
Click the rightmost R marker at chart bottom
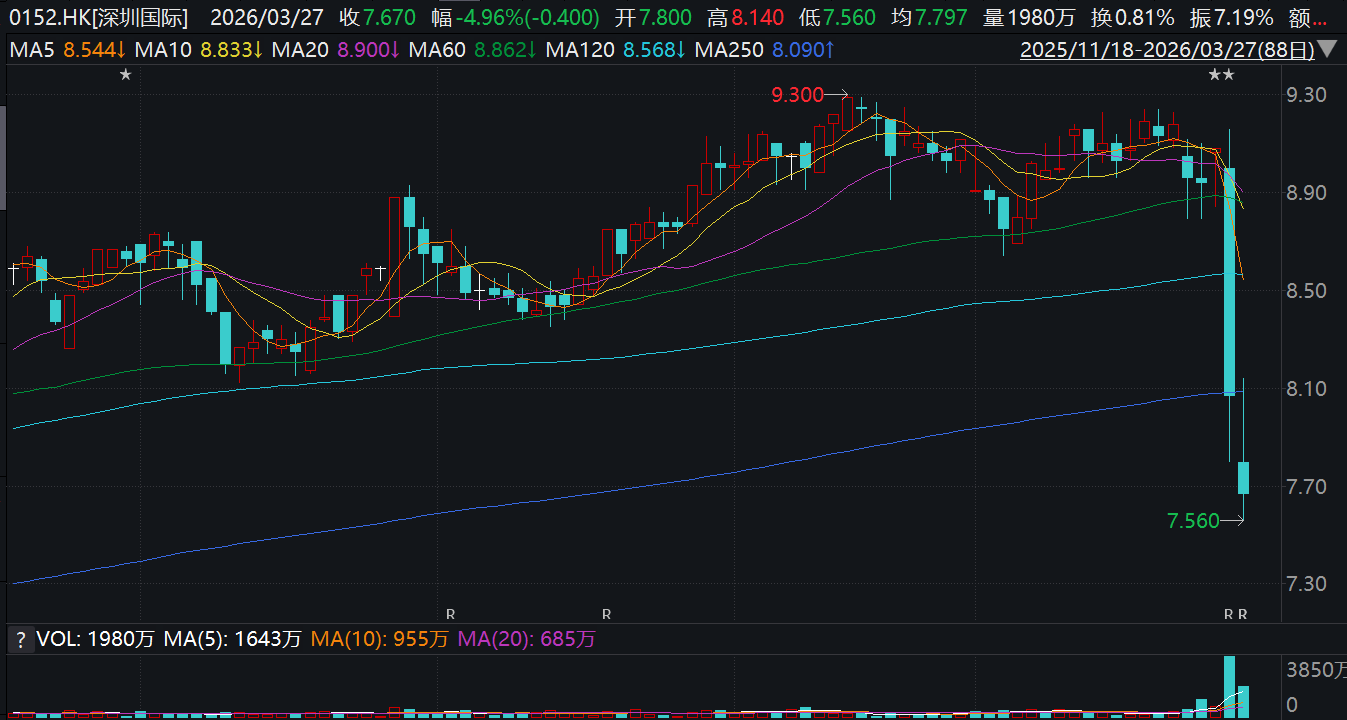(x=1243, y=613)
